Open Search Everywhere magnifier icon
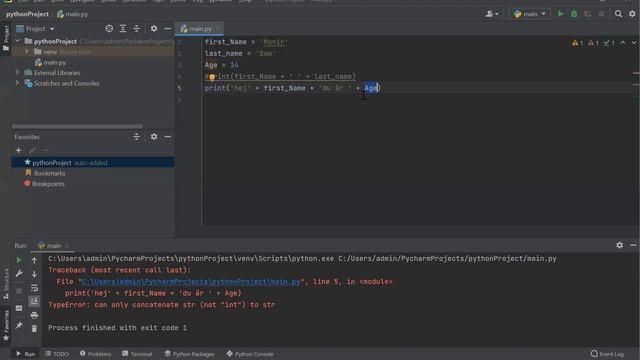640x360 pixels. point(618,14)
